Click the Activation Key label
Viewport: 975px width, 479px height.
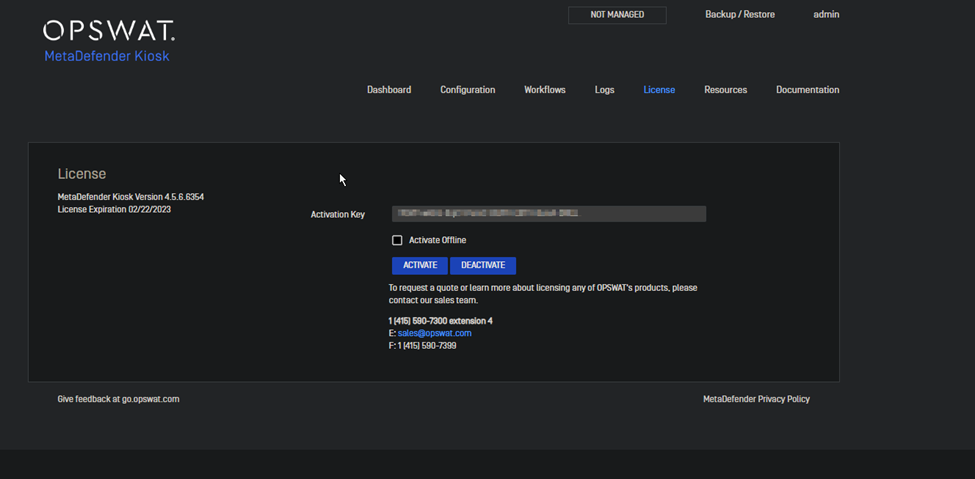coord(338,215)
